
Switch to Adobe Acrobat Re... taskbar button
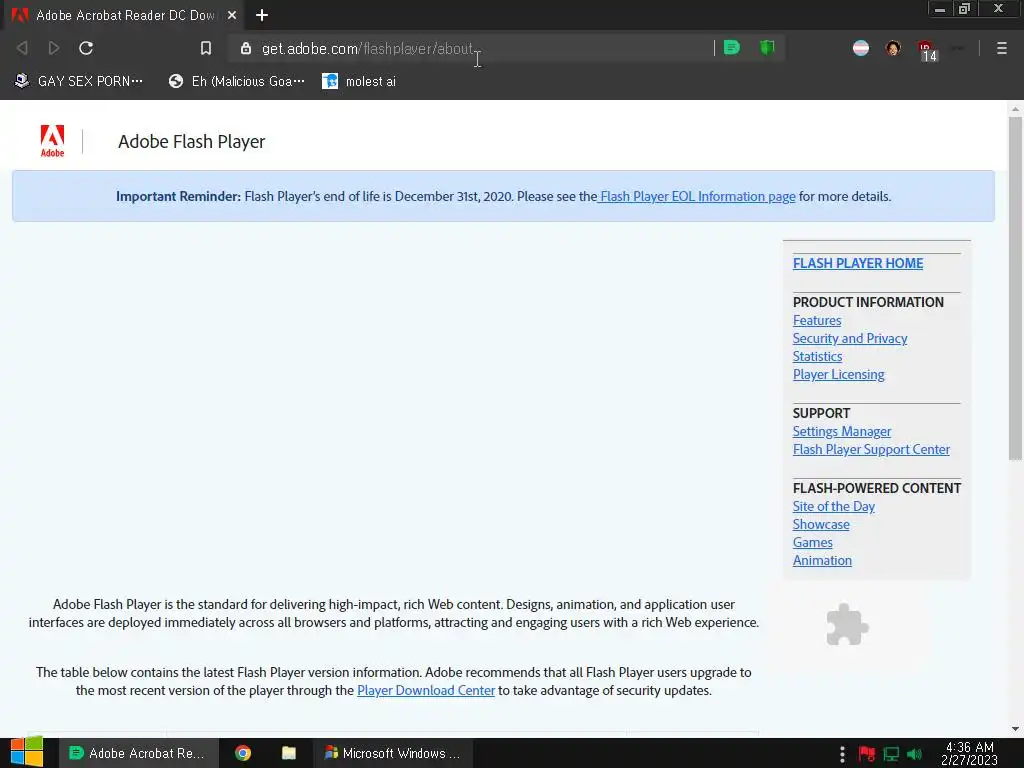138,753
